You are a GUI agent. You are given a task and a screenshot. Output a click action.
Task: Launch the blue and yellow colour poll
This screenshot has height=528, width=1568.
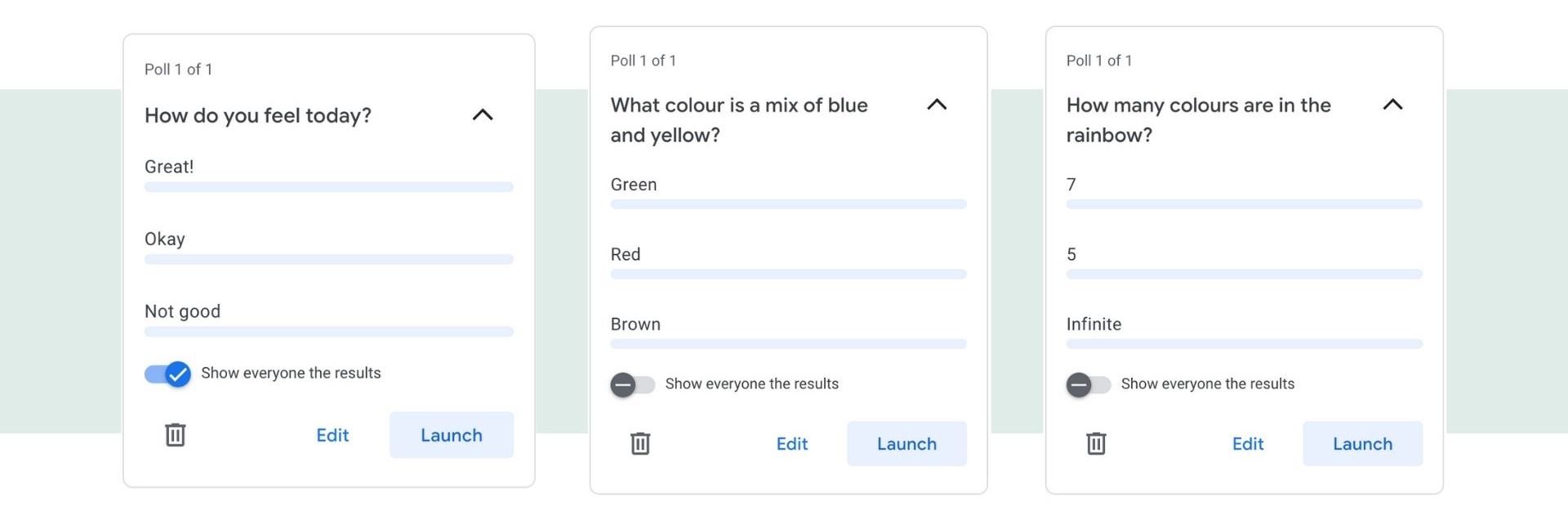(x=906, y=444)
